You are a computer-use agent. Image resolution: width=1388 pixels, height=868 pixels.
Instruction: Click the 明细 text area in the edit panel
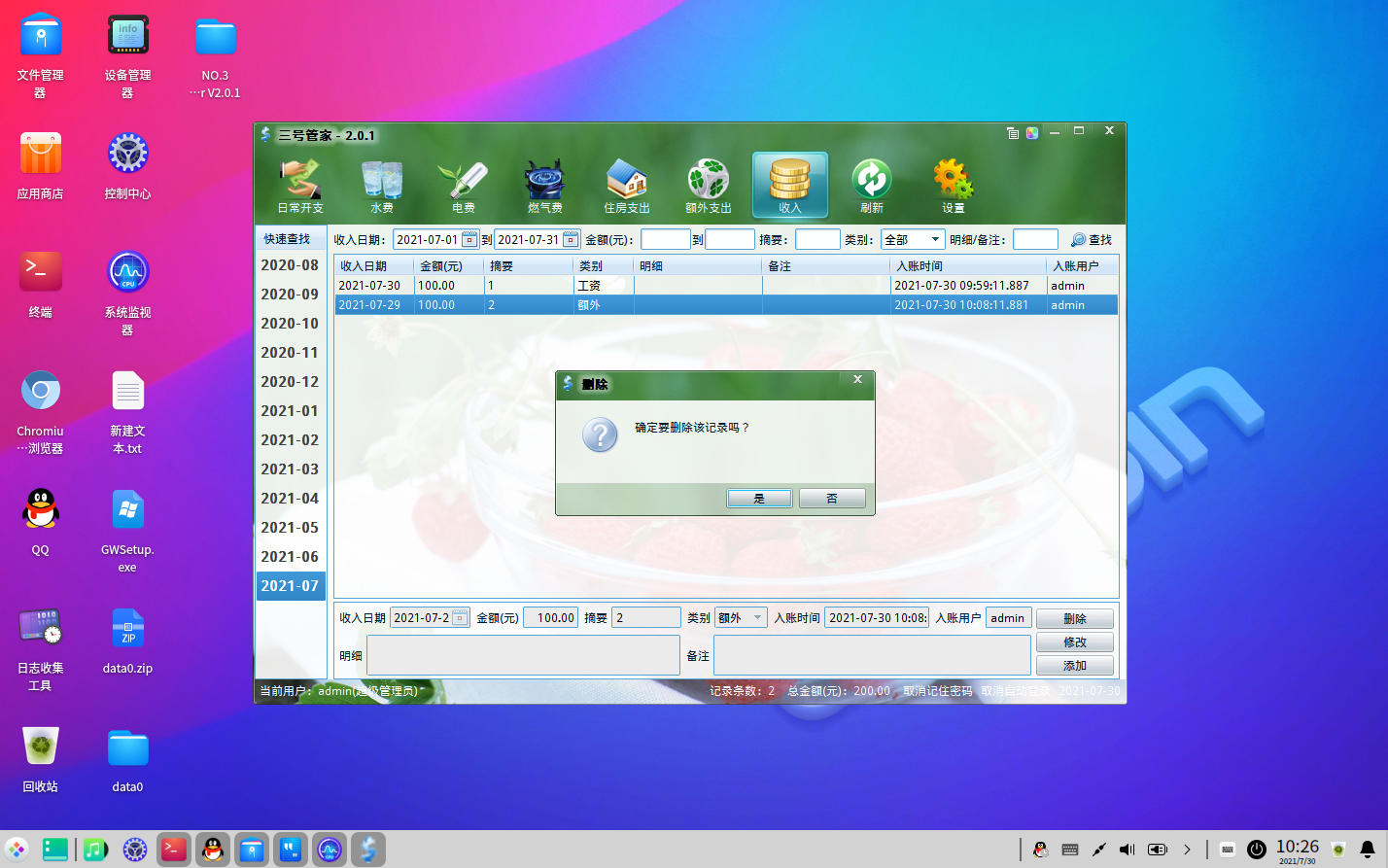(523, 655)
